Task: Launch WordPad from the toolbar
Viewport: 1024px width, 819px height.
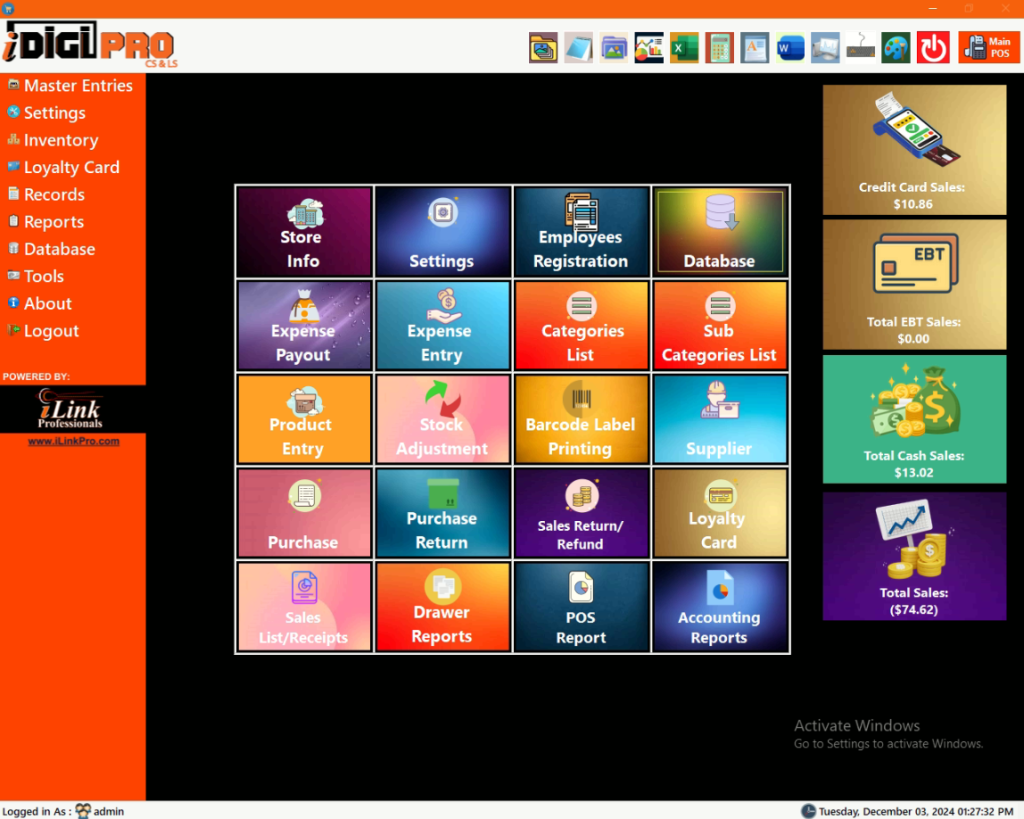Action: click(755, 48)
